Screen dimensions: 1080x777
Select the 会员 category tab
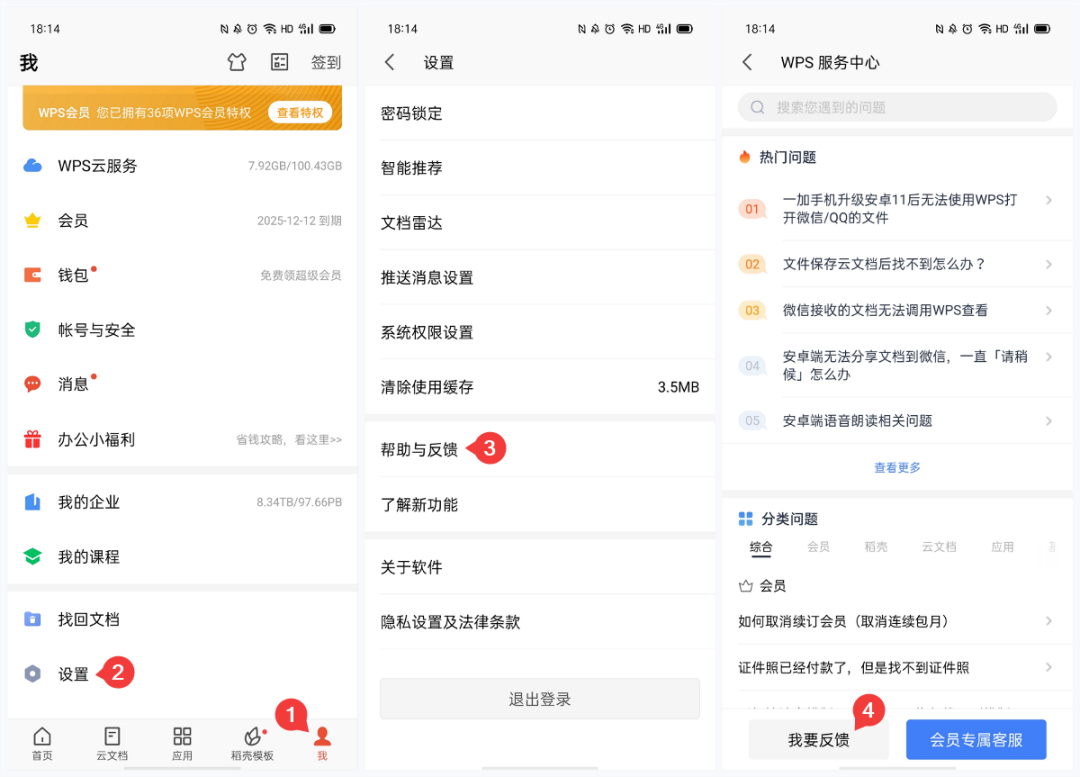[x=818, y=547]
